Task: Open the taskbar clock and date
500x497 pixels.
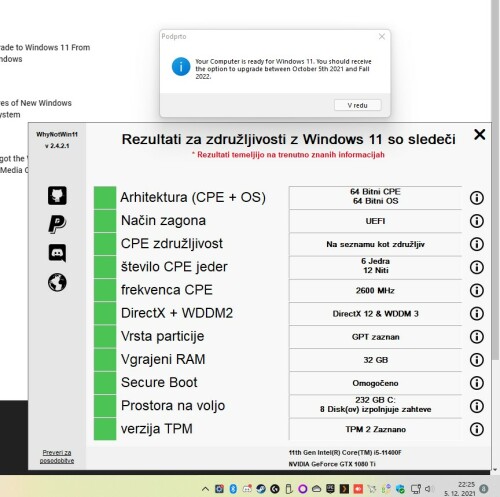Action: pos(460,489)
